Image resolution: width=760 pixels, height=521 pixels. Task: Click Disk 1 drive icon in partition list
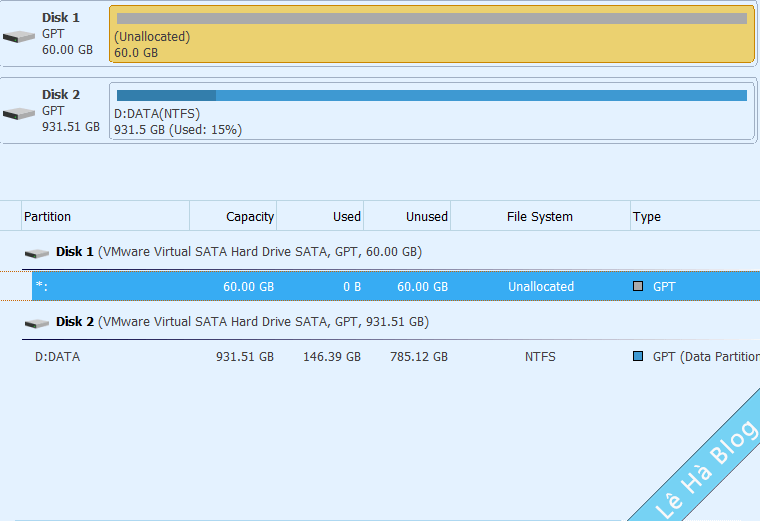(37, 253)
